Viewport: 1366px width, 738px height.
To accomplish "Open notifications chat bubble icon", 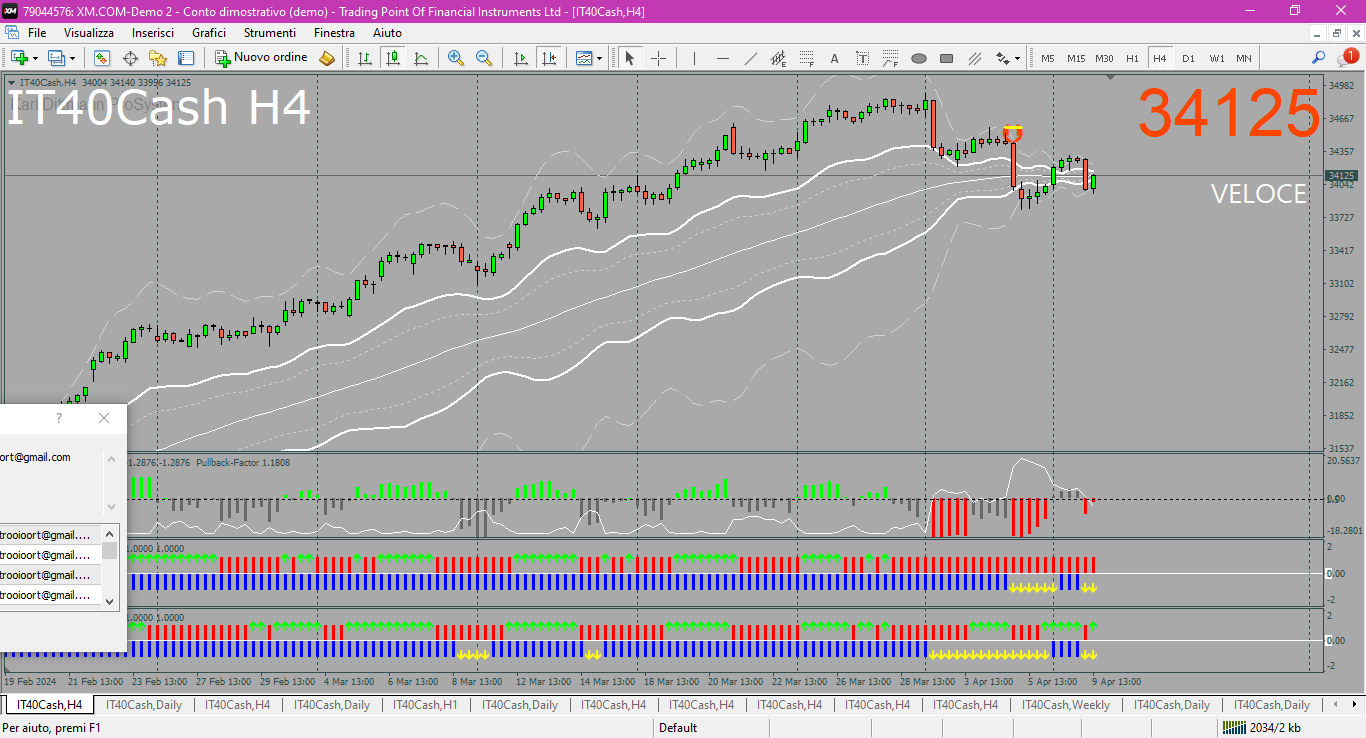I will tap(1347, 58).
